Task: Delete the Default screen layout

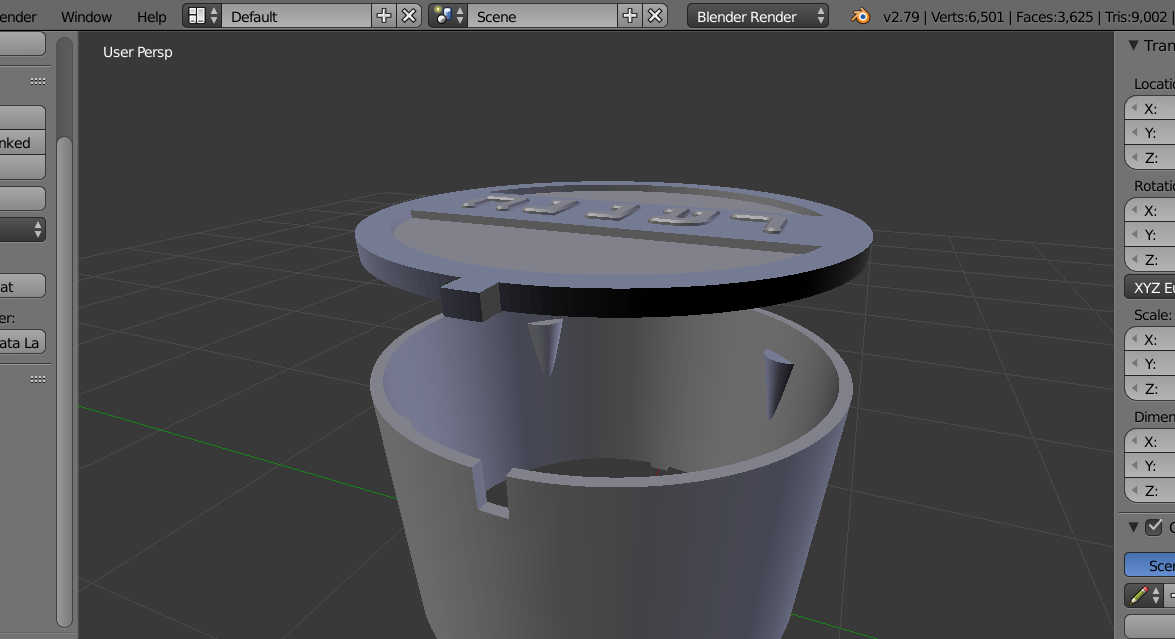Action: (409, 16)
